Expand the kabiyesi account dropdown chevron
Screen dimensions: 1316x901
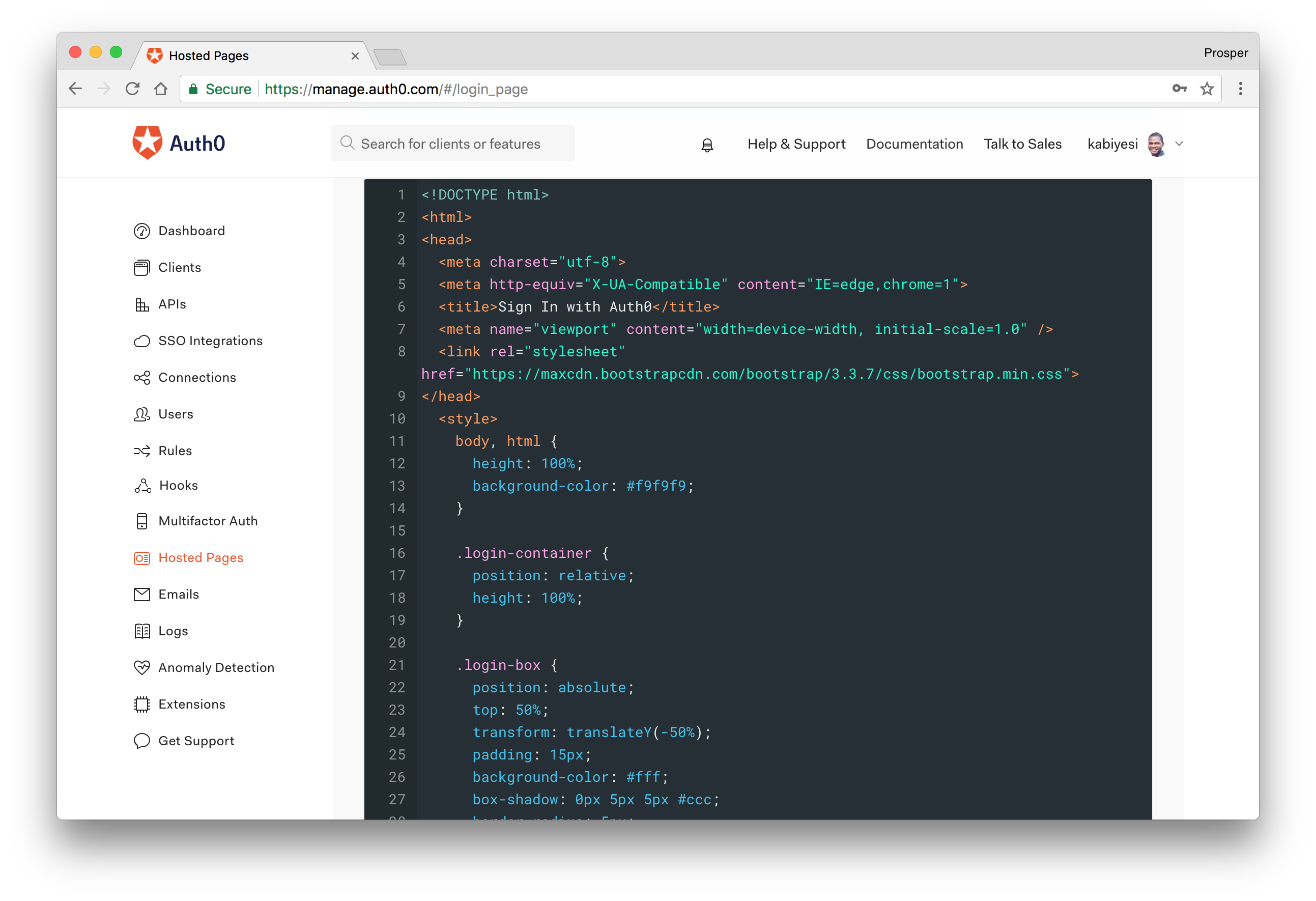tap(1180, 144)
